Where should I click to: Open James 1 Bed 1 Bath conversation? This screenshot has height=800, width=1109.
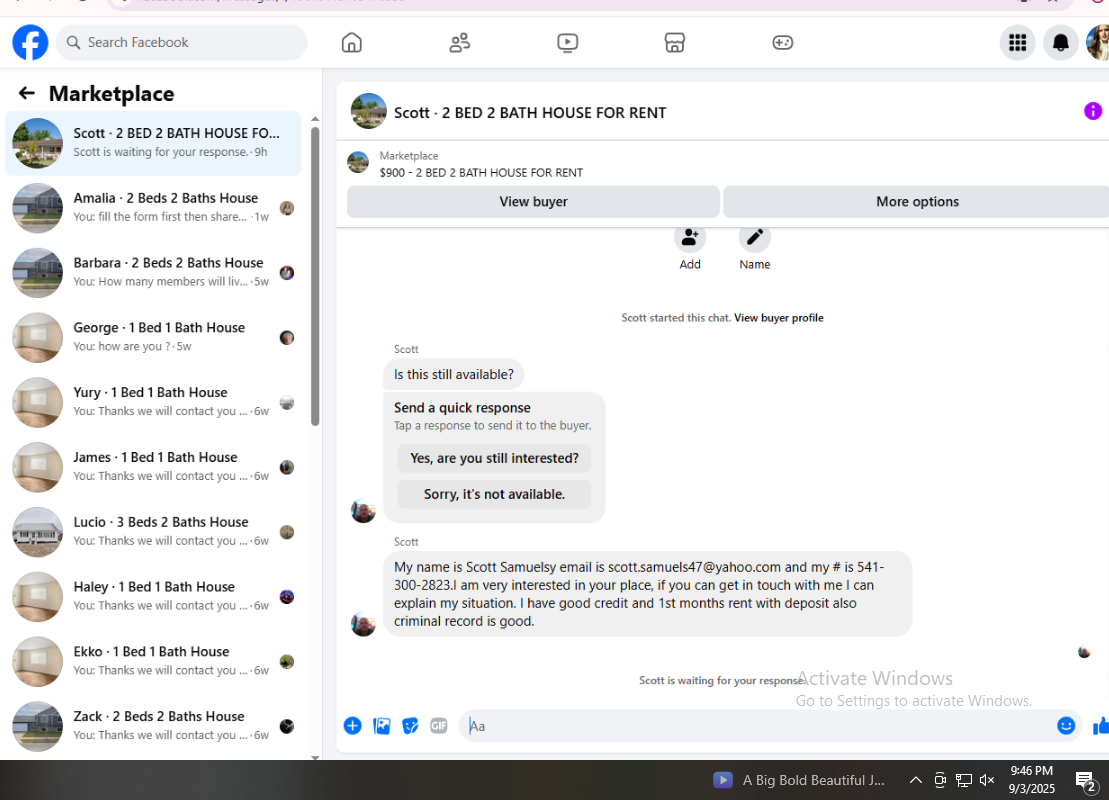click(x=153, y=467)
